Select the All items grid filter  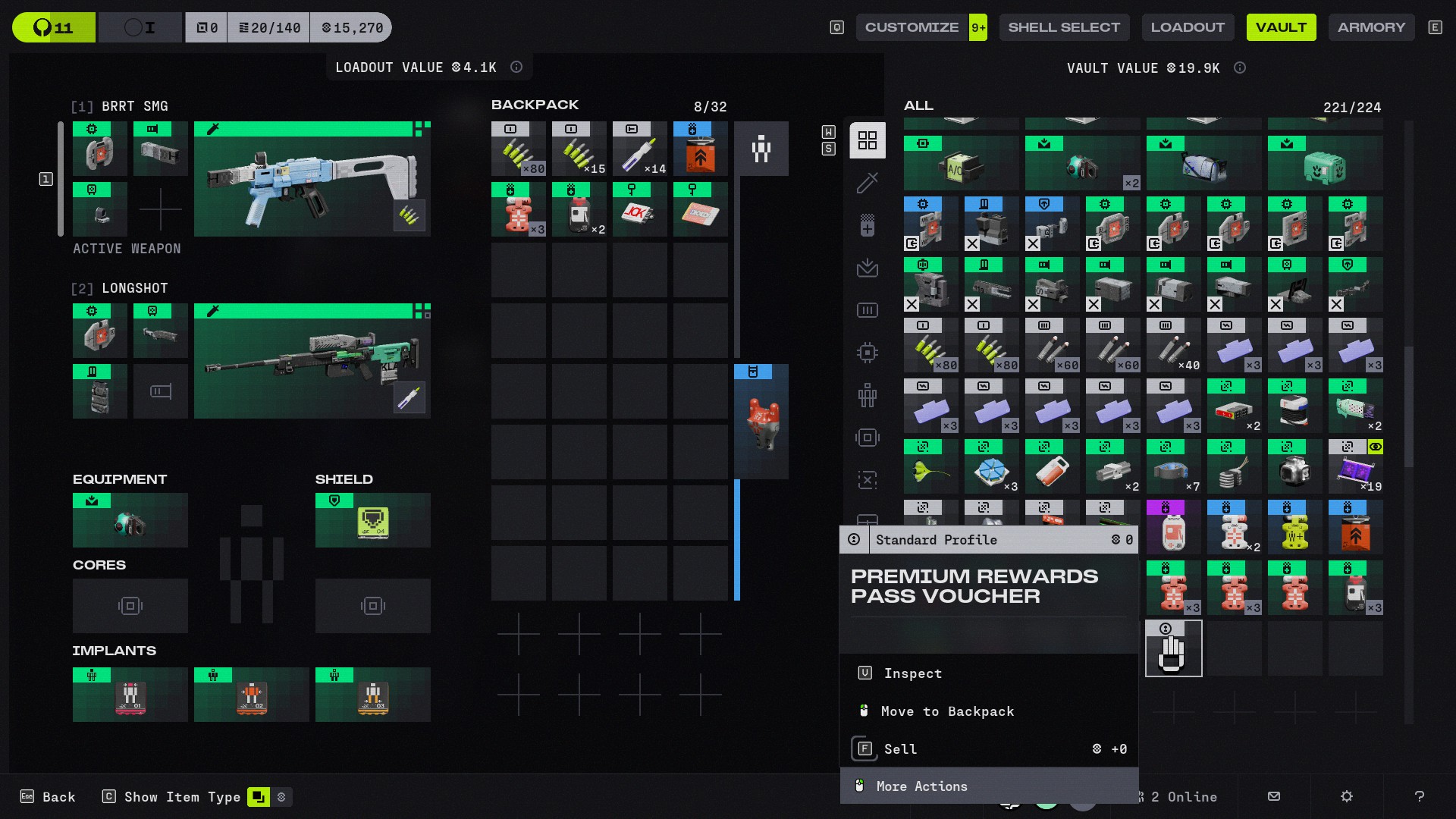point(867,140)
